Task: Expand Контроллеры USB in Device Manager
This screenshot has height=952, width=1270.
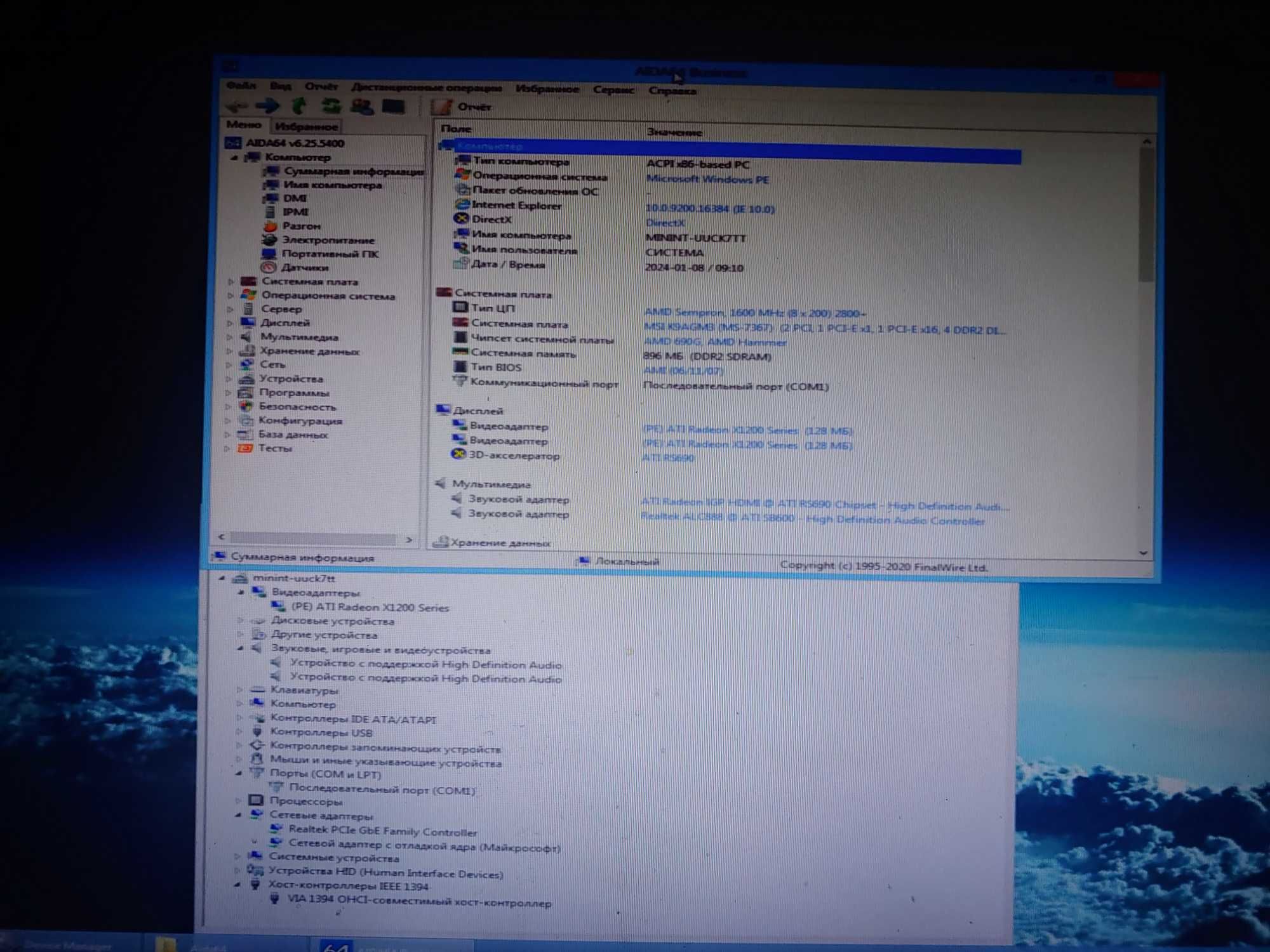Action: 239,732
